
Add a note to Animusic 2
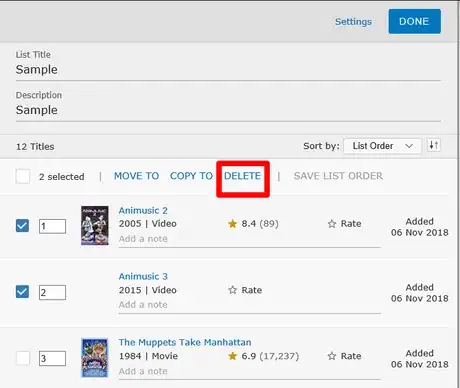pos(249,239)
